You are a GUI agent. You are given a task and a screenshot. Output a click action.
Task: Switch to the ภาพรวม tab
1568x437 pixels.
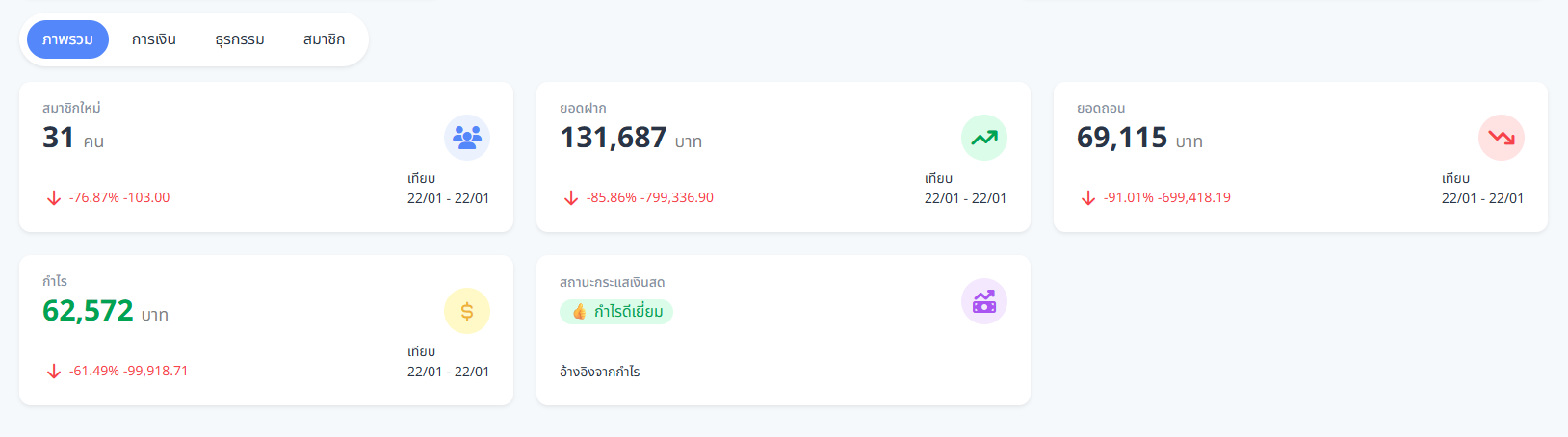[x=67, y=39]
